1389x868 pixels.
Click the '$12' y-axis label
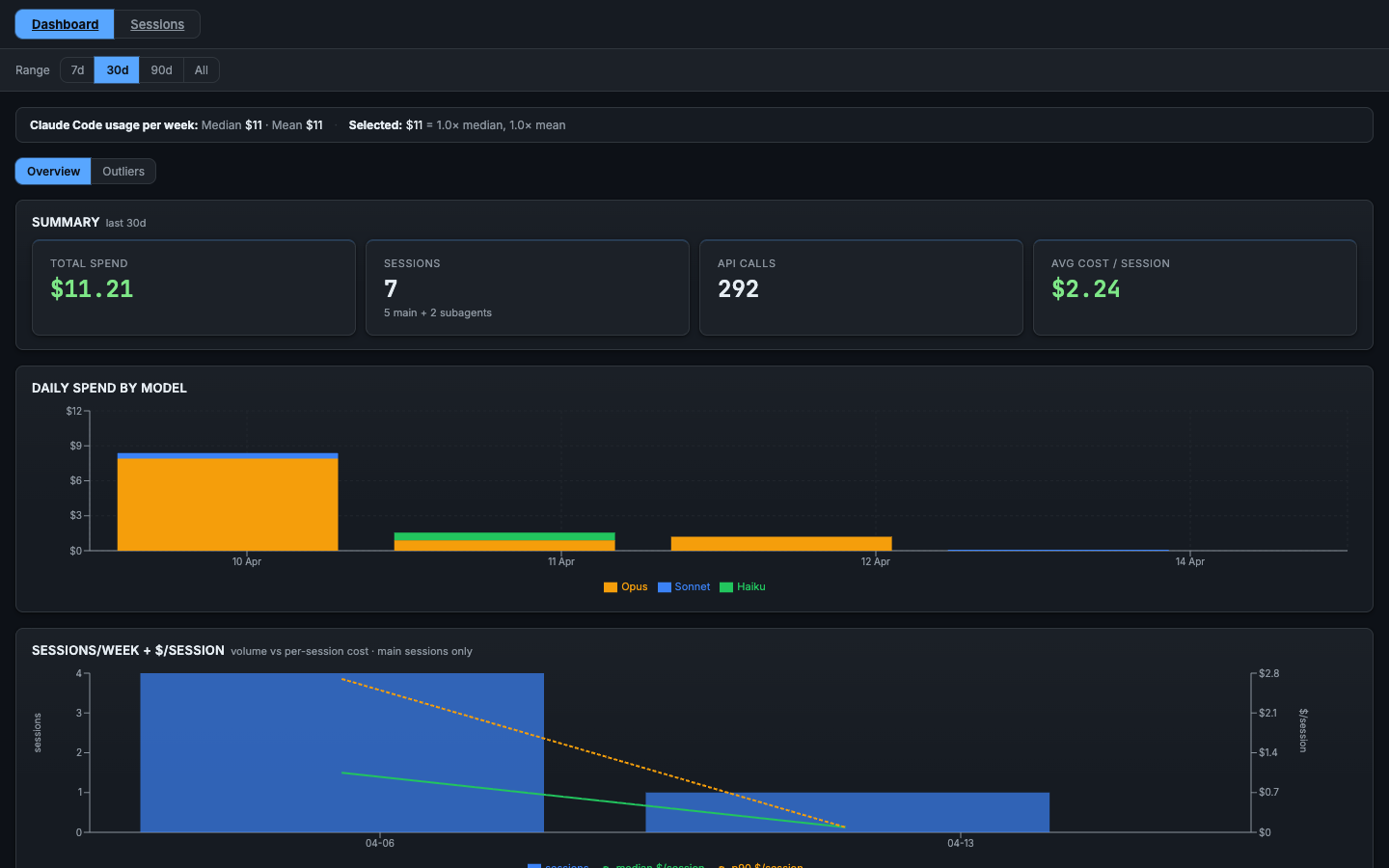74,411
